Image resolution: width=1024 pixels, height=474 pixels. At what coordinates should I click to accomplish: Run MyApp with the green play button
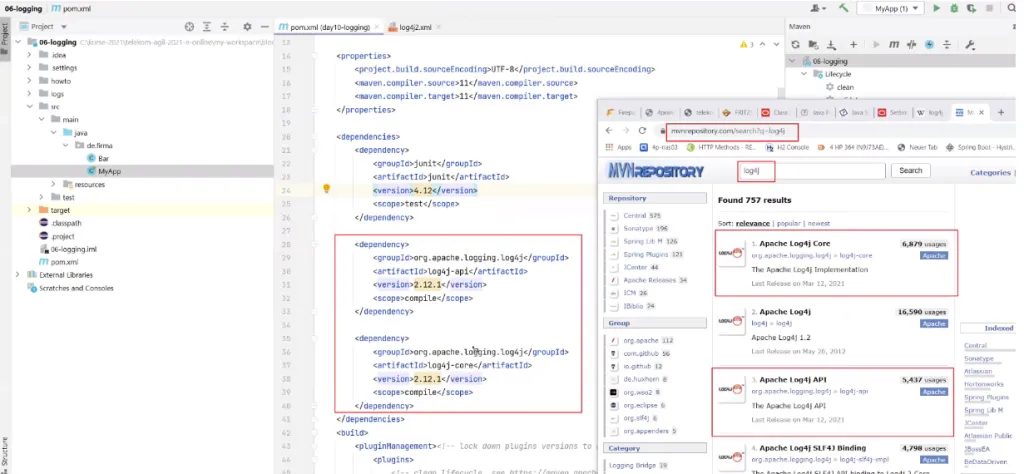pyautogui.click(x=936, y=8)
